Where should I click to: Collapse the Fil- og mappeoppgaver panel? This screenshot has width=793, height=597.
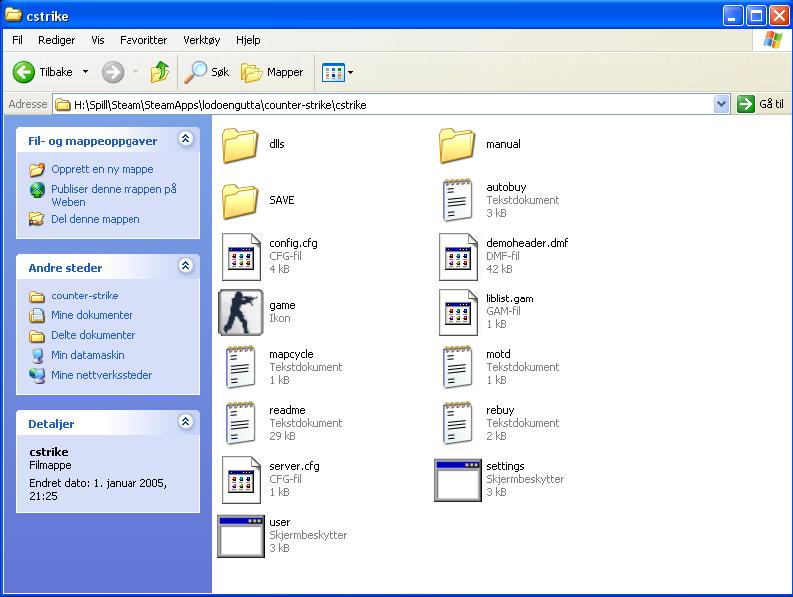pyautogui.click(x=185, y=140)
